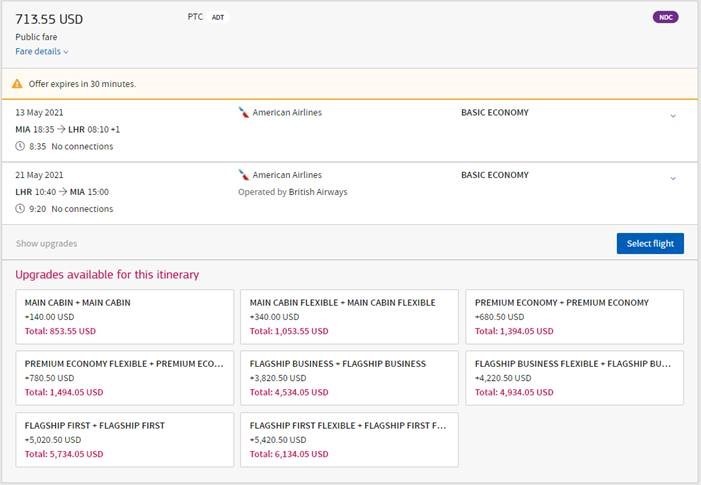Expand the 21 May return flight row
The width and height of the screenshot is (701, 485).
tap(672, 178)
